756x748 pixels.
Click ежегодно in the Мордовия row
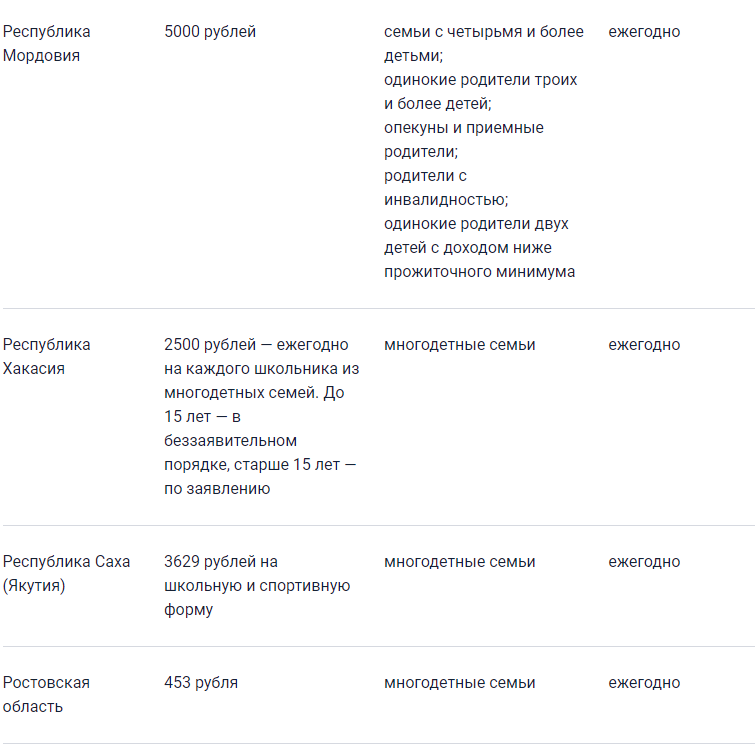click(x=644, y=32)
